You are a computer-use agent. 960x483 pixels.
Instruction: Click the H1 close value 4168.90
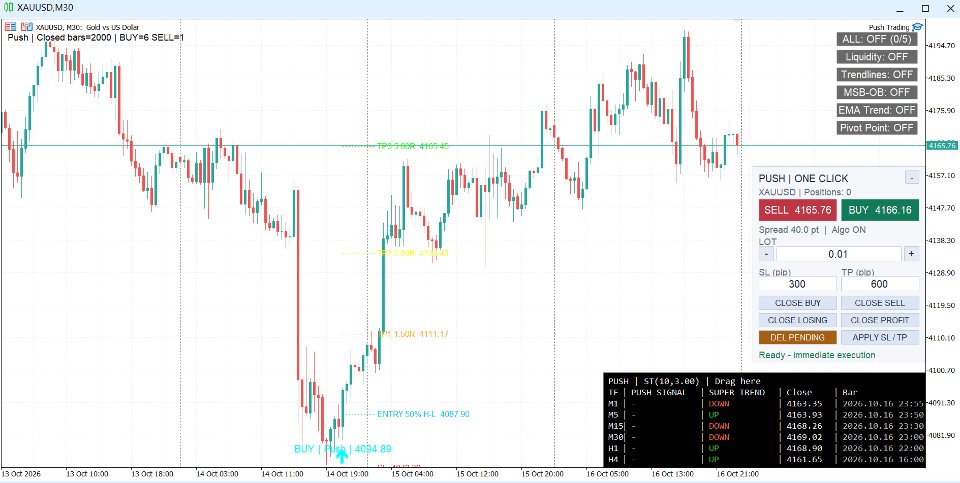click(x=805, y=448)
